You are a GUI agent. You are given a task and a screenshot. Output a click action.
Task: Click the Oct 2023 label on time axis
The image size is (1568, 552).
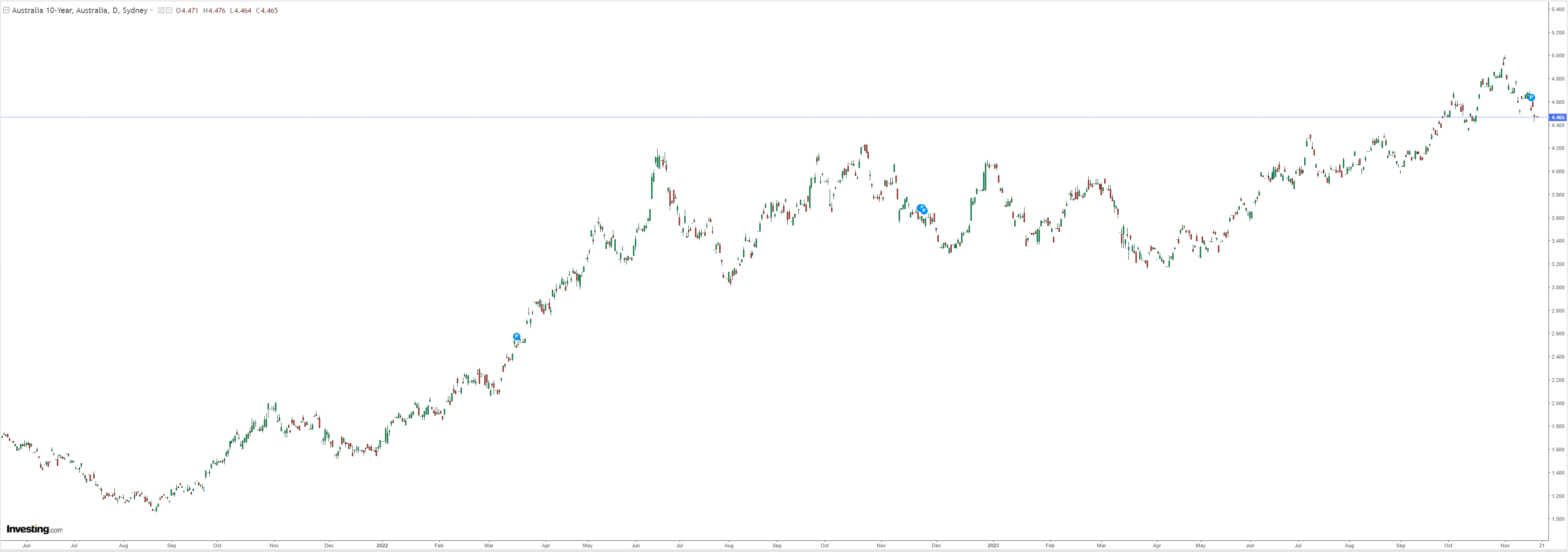1448,545
